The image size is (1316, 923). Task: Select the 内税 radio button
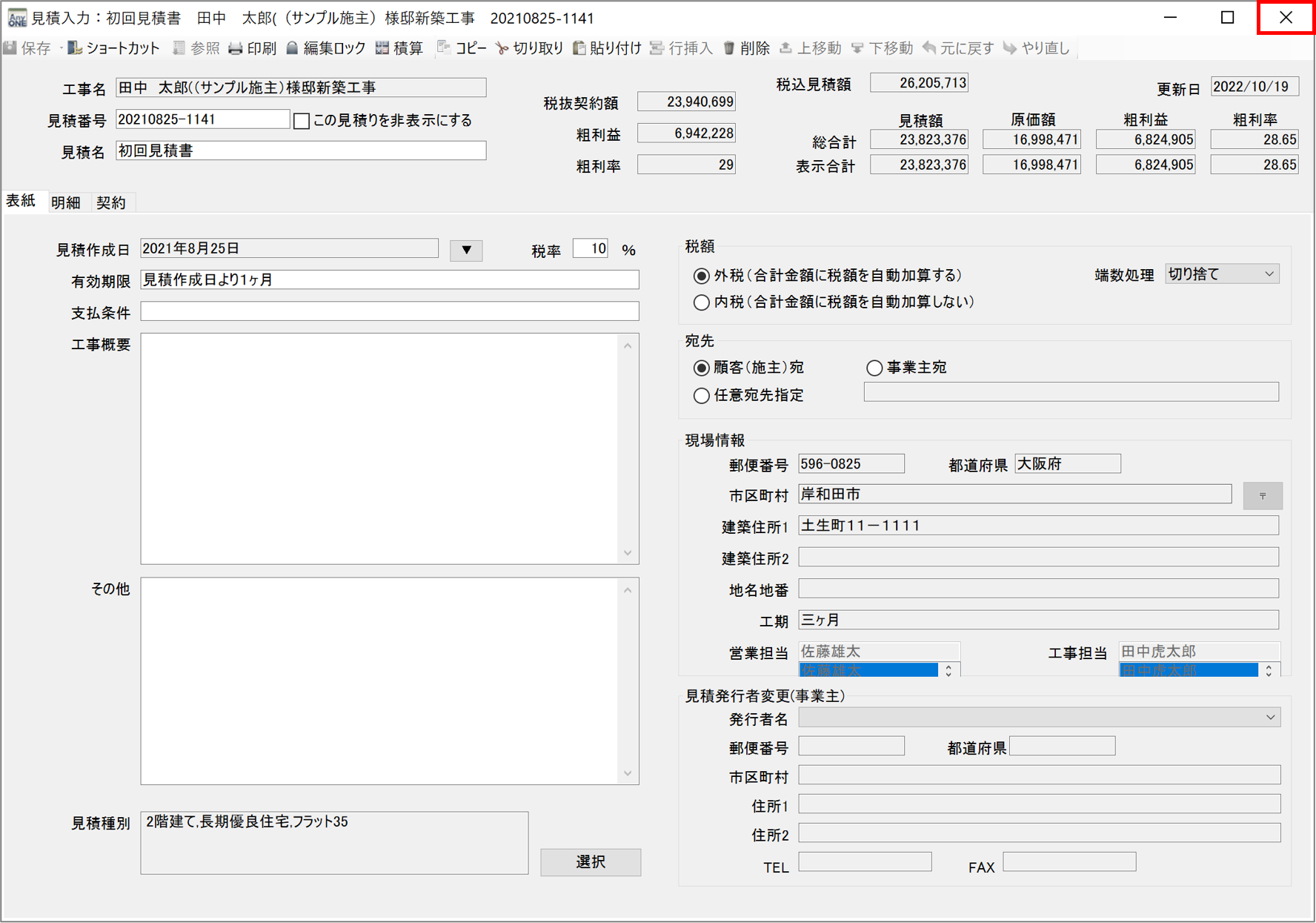701,302
